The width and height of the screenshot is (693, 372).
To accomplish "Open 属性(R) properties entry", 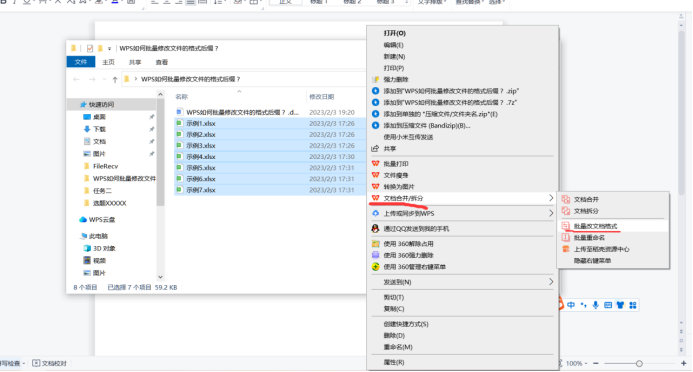I will (394, 362).
